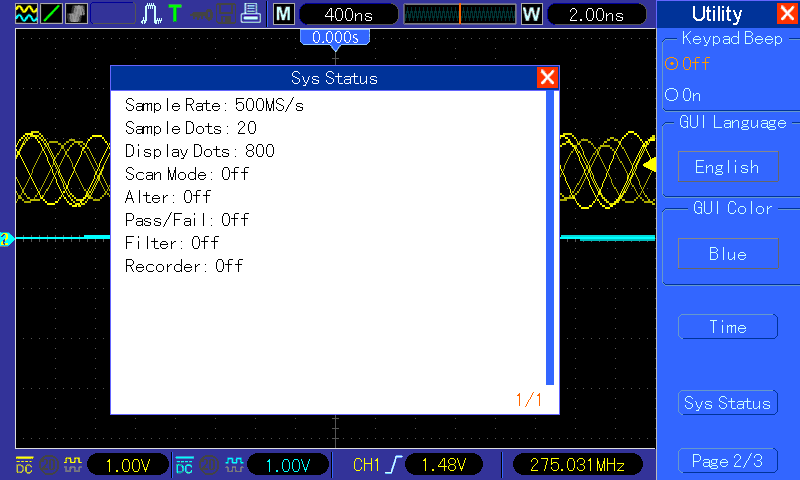
Task: Click the yellow trigger level arrow marker
Action: [649, 165]
